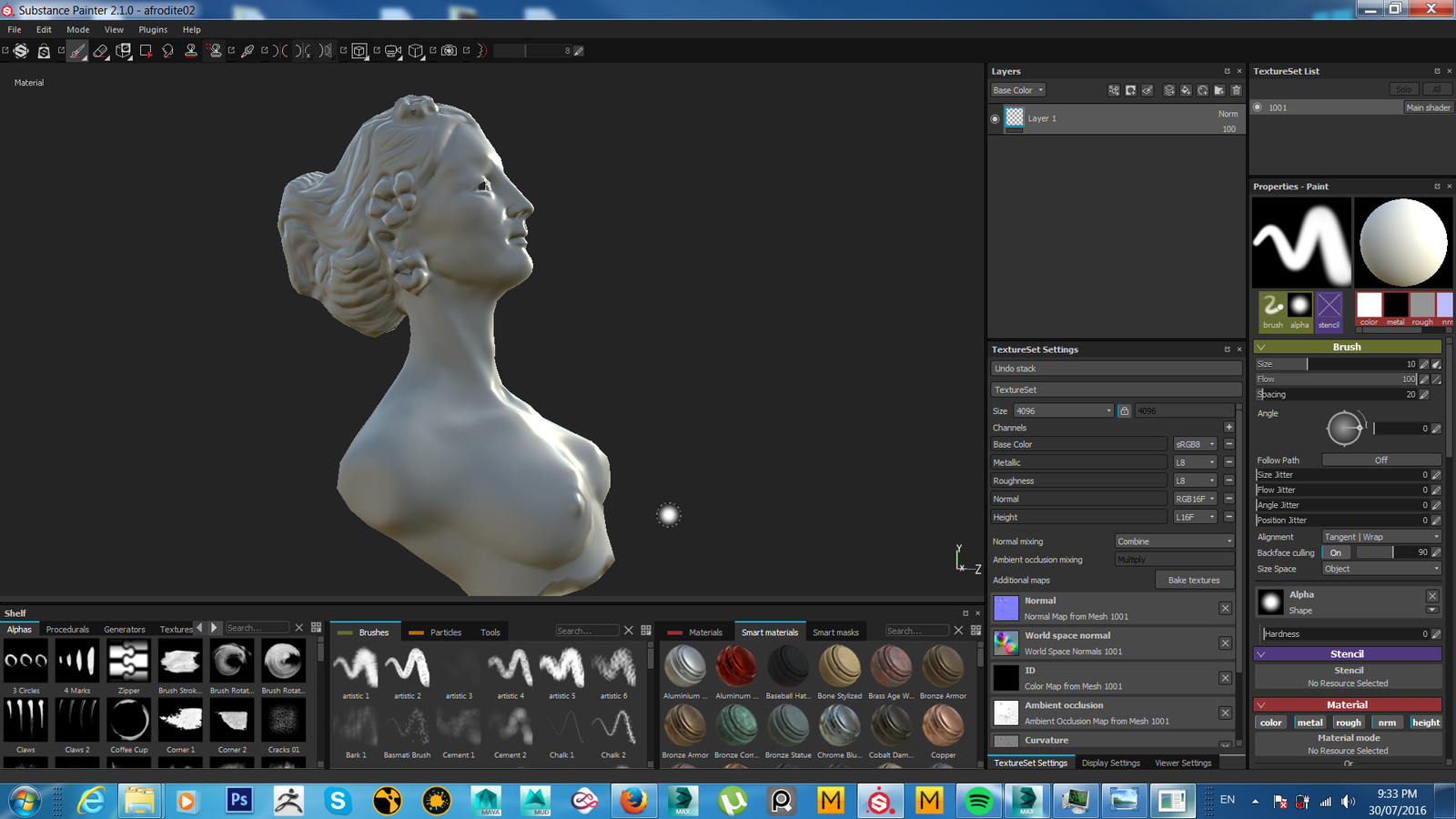
Task: Open the texture Size 4096 dropdown
Action: click(x=1064, y=411)
